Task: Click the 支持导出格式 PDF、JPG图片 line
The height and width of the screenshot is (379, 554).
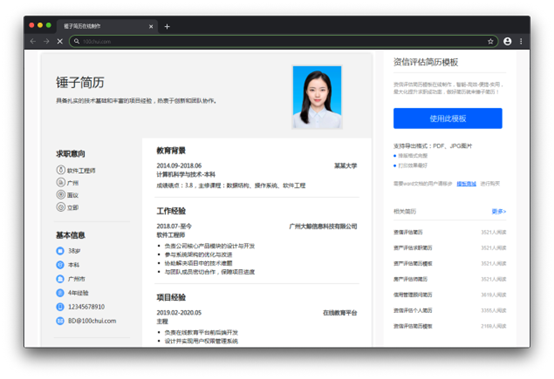Action: (x=432, y=146)
